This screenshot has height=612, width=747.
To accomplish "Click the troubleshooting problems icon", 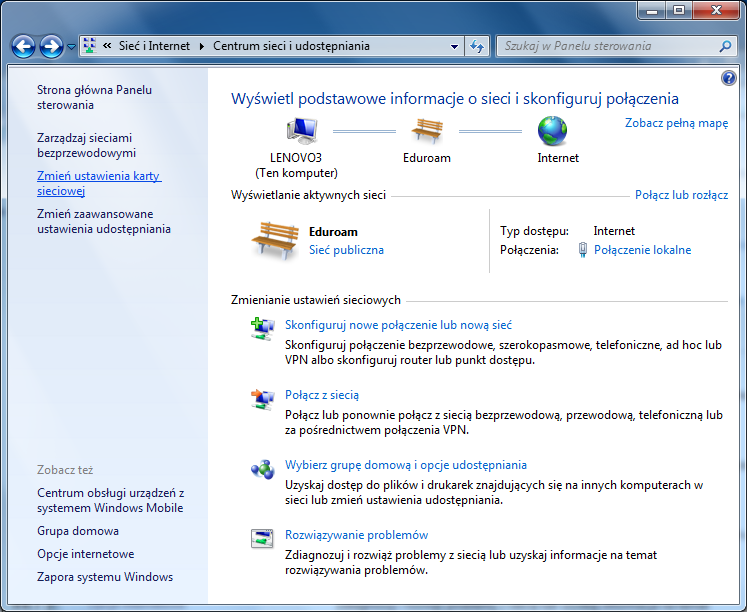I will [x=262, y=539].
